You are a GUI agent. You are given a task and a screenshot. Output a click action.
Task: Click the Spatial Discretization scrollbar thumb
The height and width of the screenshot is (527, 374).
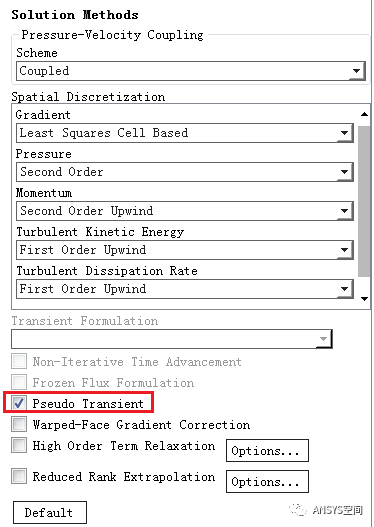click(x=364, y=202)
